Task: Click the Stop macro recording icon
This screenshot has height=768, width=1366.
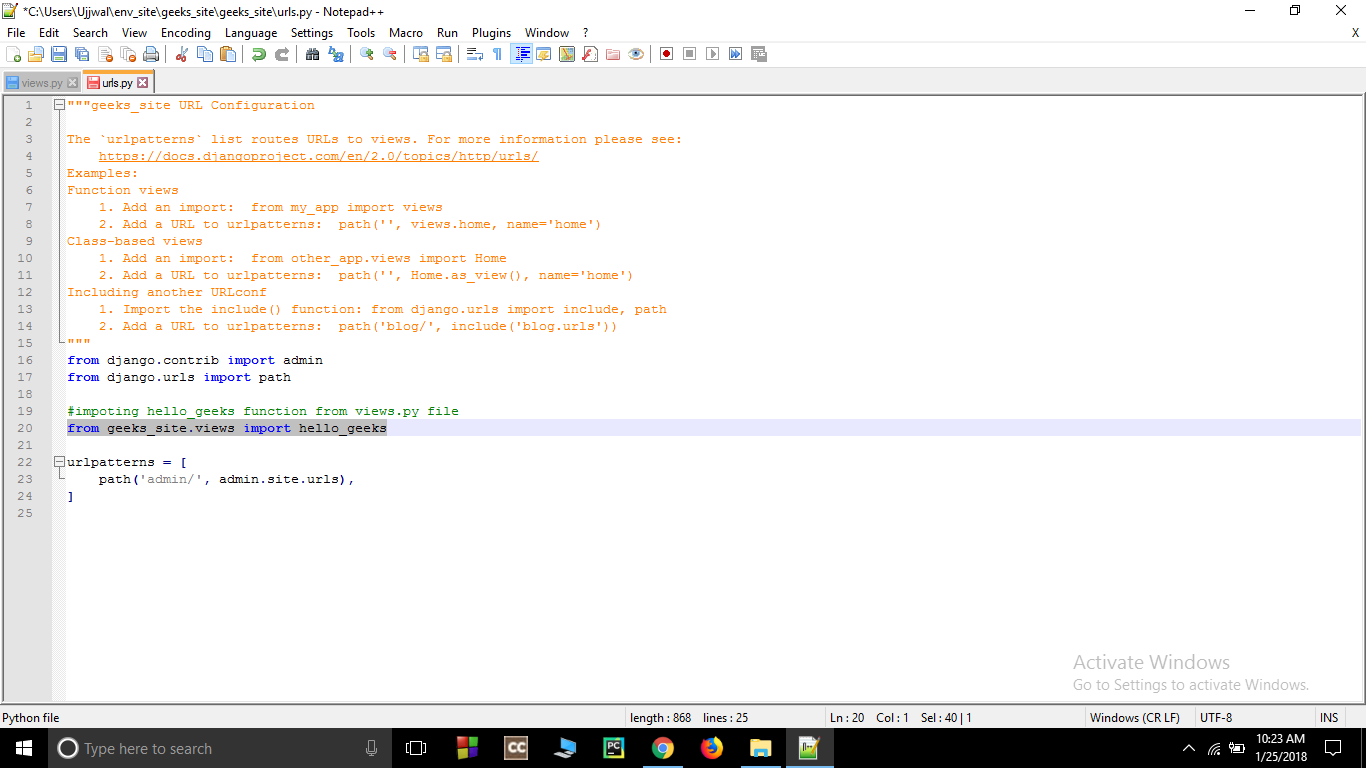Action: pyautogui.click(x=689, y=54)
